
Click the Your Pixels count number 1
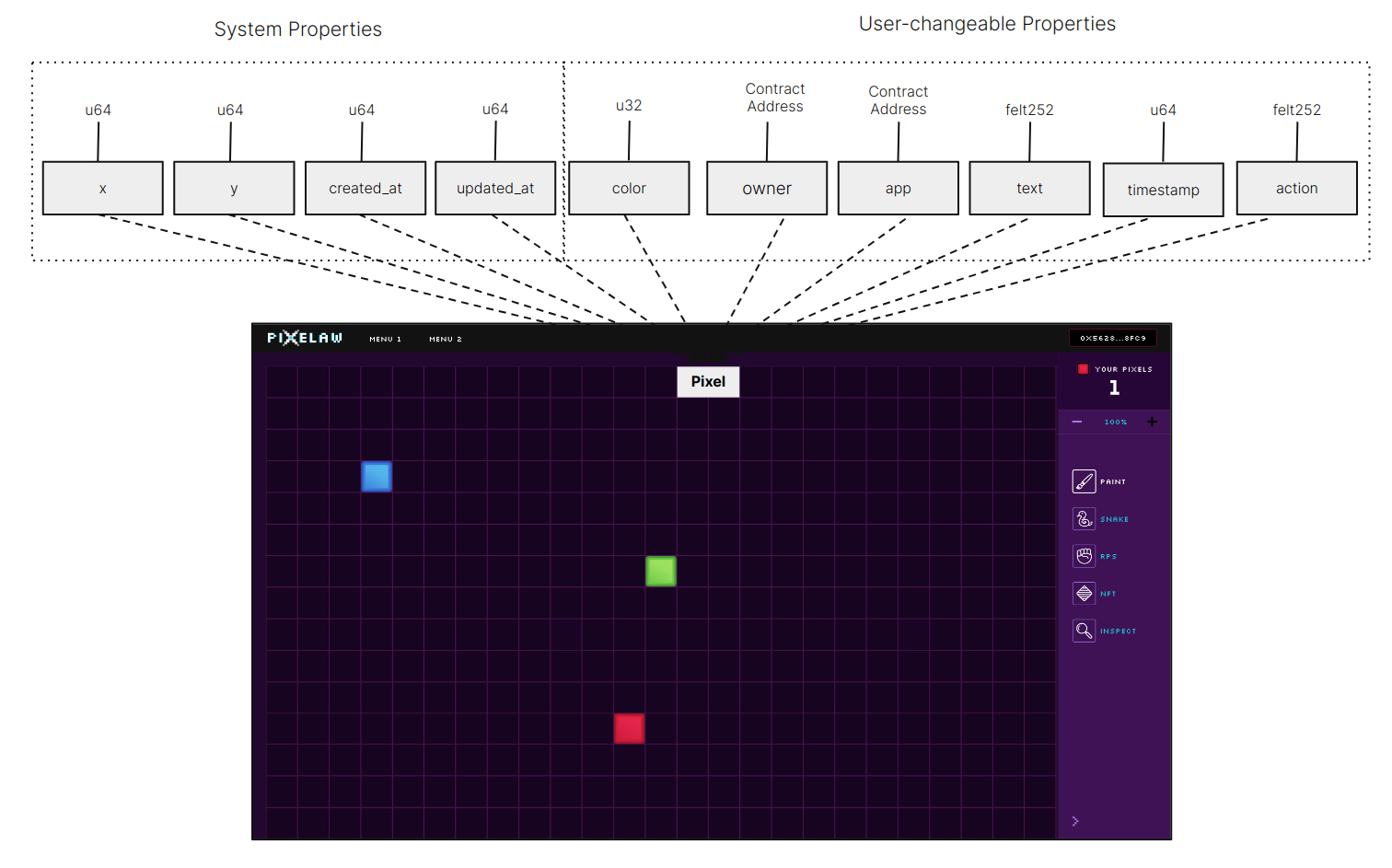tap(1115, 388)
